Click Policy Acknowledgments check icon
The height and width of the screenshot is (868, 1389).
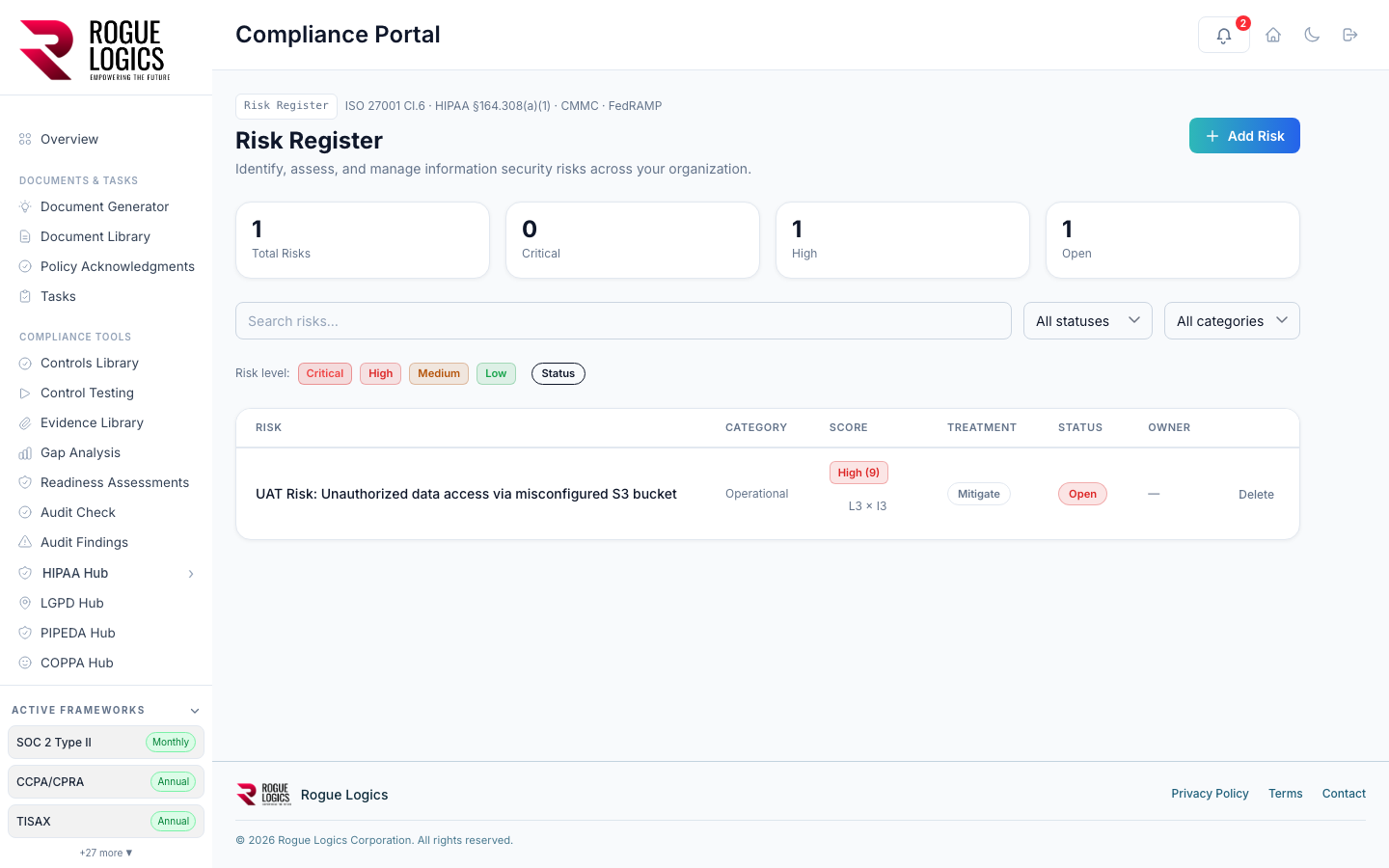[25, 266]
